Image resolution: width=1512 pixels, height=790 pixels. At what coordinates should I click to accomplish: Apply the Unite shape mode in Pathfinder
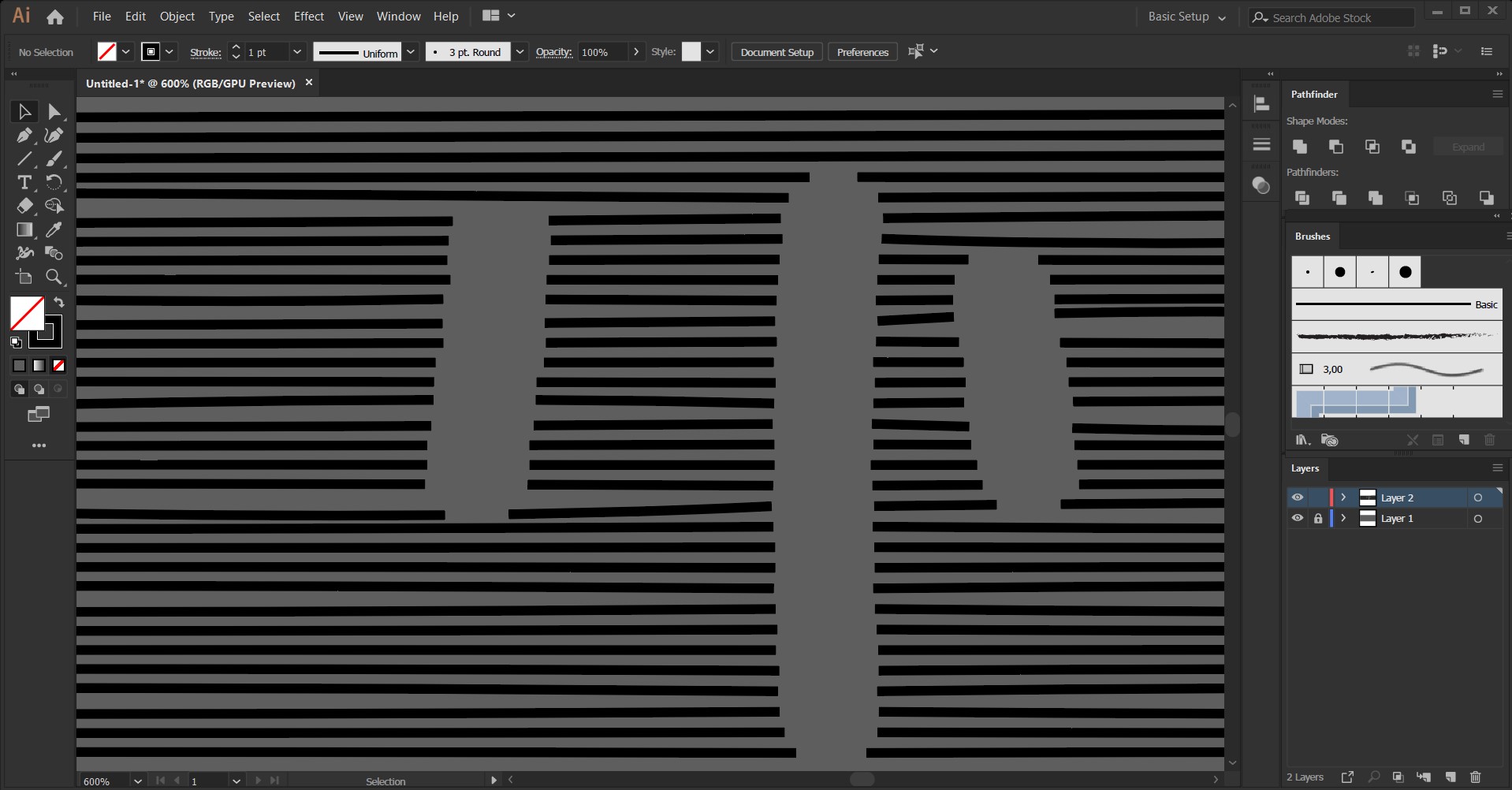coord(1299,147)
